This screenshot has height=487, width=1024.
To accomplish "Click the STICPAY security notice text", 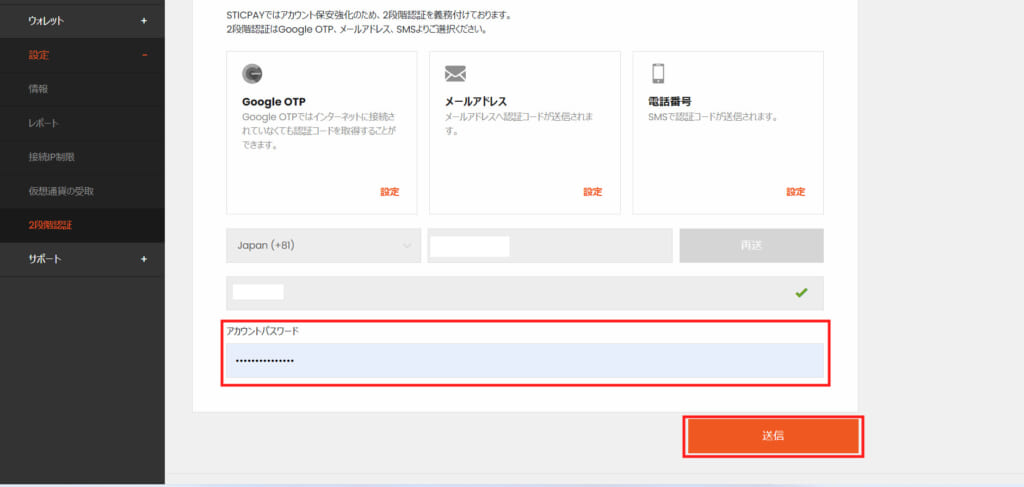I will pos(367,22).
